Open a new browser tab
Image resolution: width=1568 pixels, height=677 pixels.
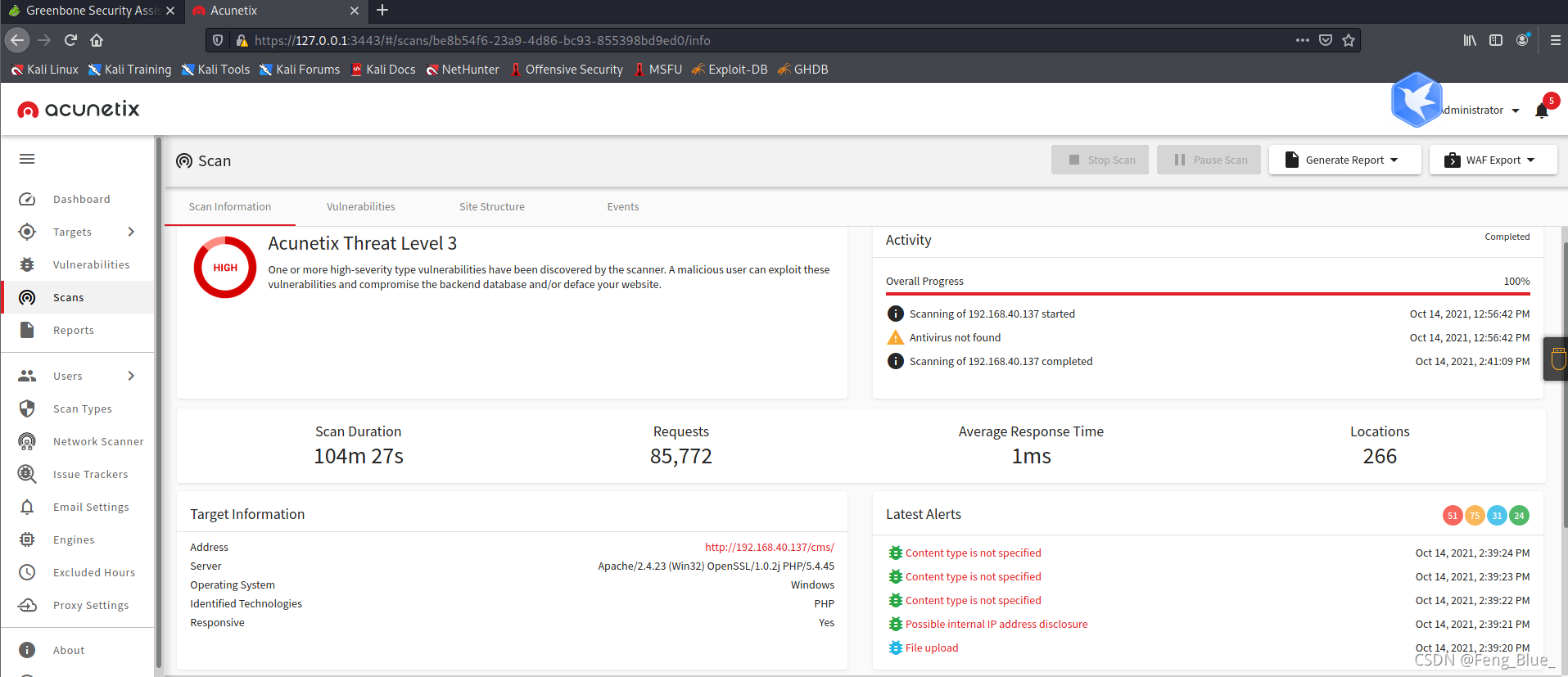pyautogui.click(x=382, y=11)
